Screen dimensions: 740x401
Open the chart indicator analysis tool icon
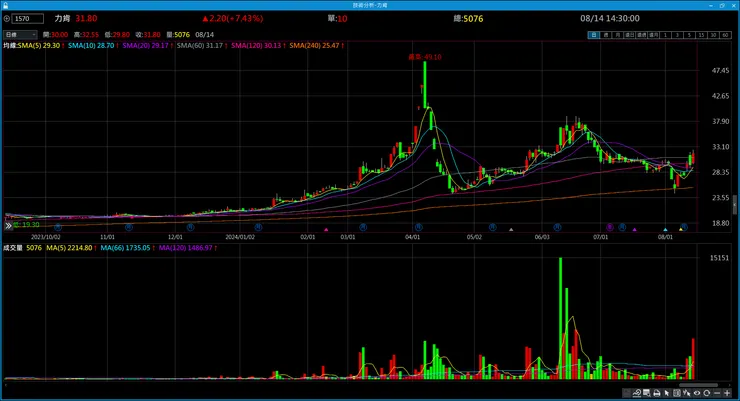click(x=637, y=393)
